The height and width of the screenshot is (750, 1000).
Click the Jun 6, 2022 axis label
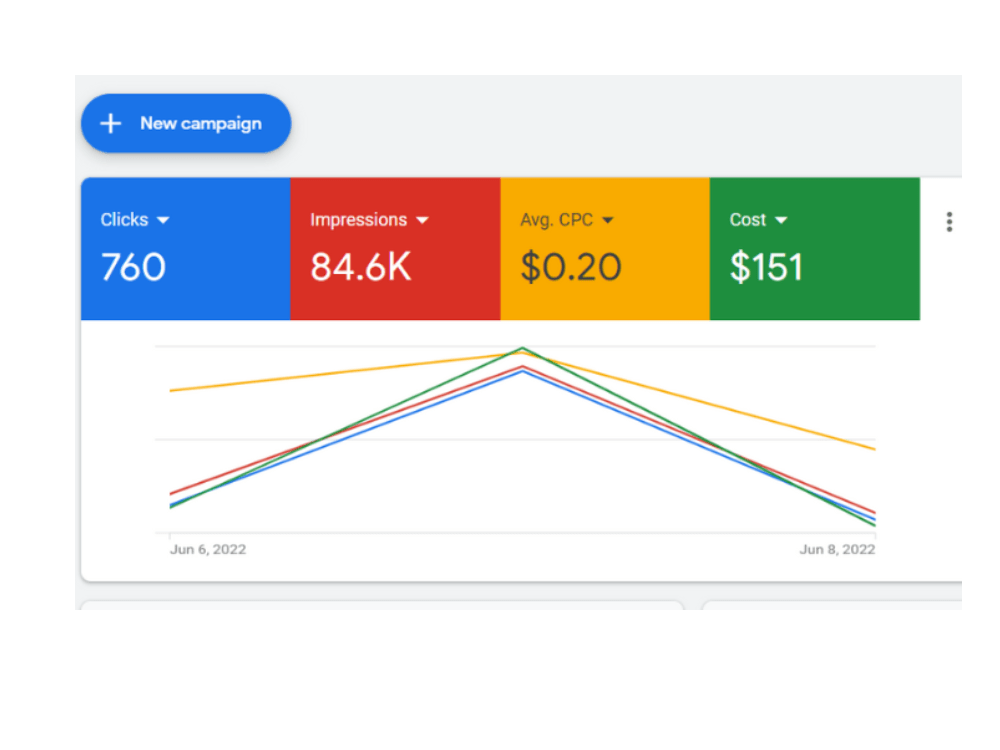tap(208, 549)
